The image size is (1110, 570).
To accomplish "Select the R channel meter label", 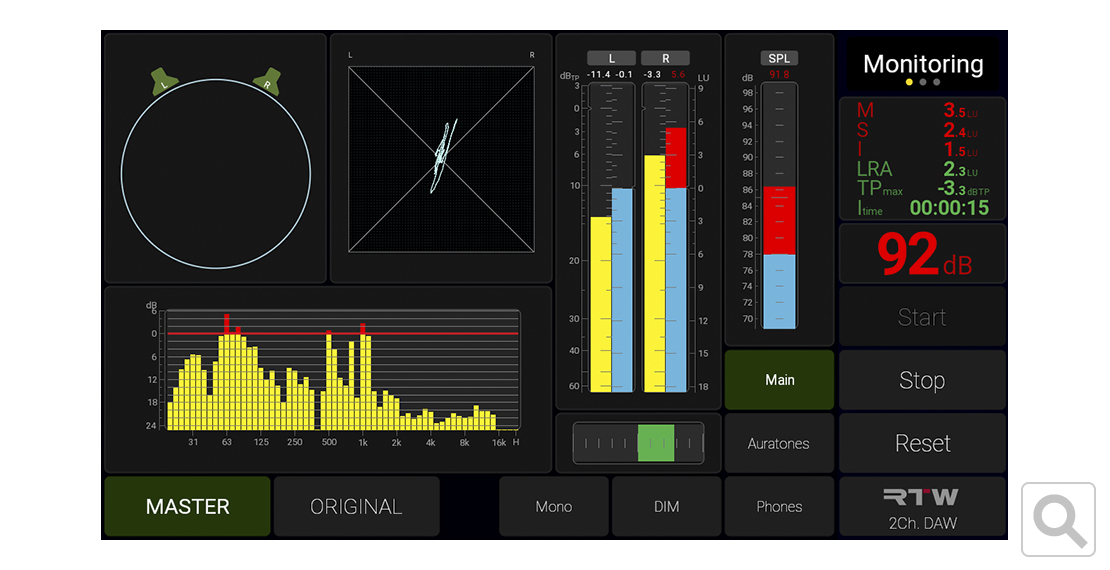I will coord(665,58).
